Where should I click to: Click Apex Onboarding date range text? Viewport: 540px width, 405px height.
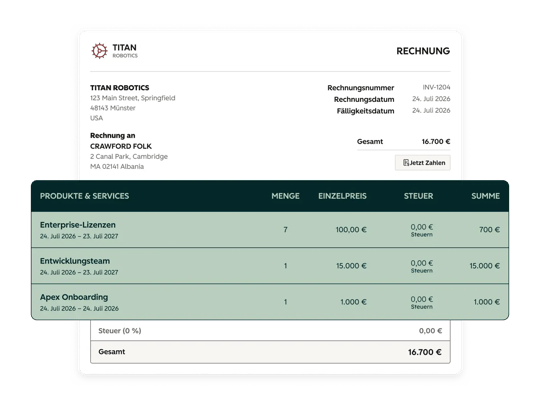click(x=79, y=309)
